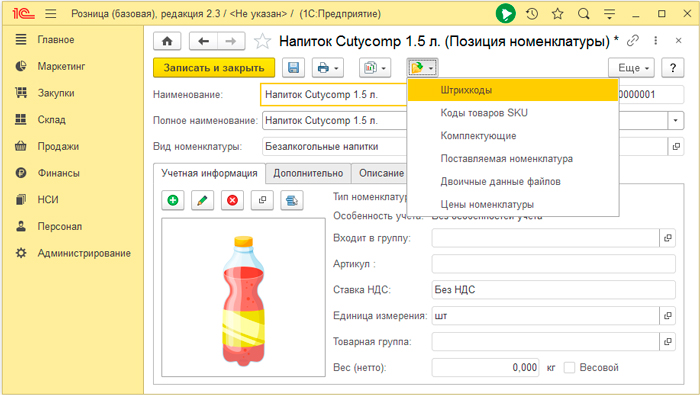
Task: Select Коды товаров SKU
Action: tap(513, 113)
